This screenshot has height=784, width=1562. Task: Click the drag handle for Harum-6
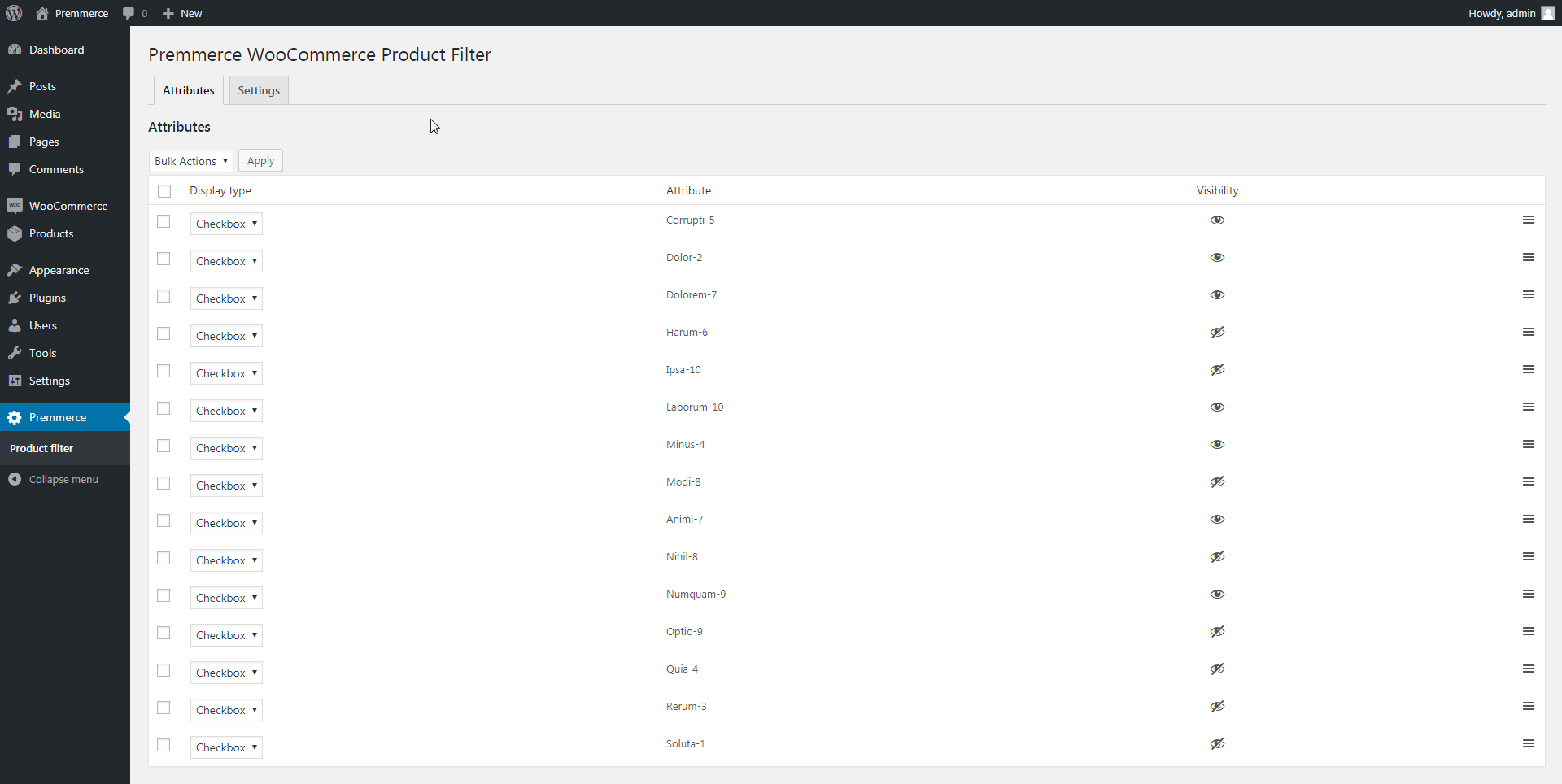(x=1529, y=333)
